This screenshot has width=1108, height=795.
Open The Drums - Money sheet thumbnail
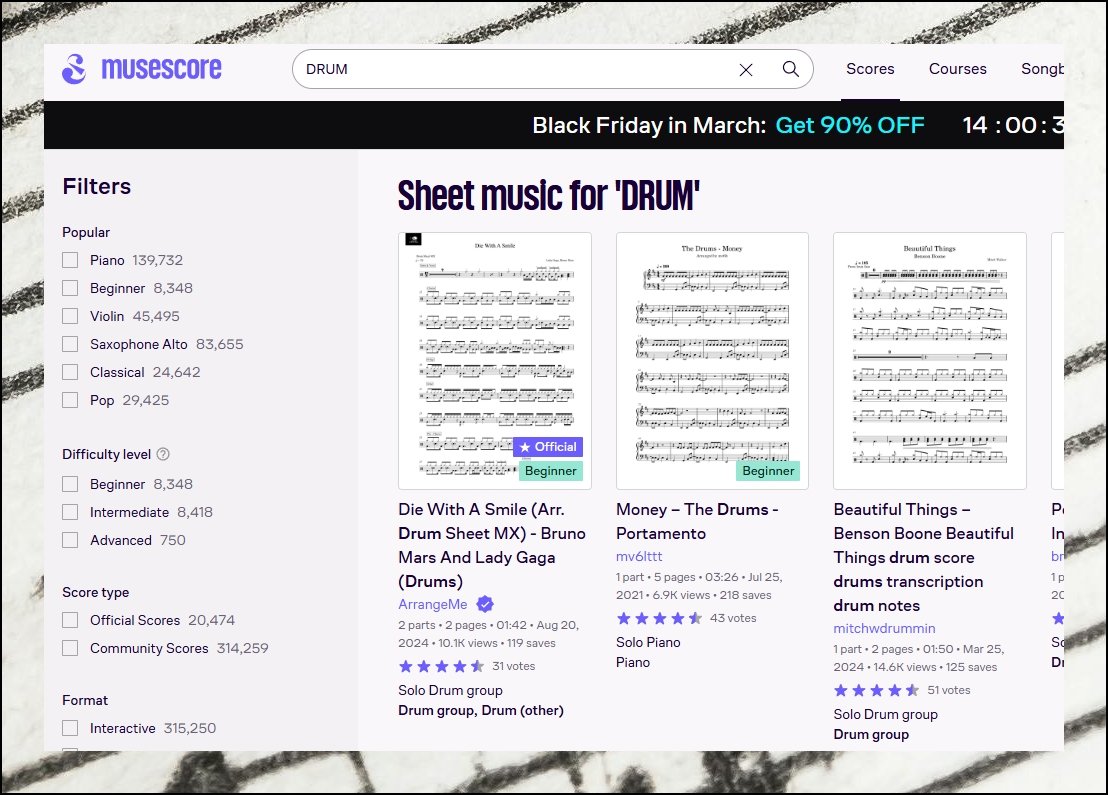(712, 360)
